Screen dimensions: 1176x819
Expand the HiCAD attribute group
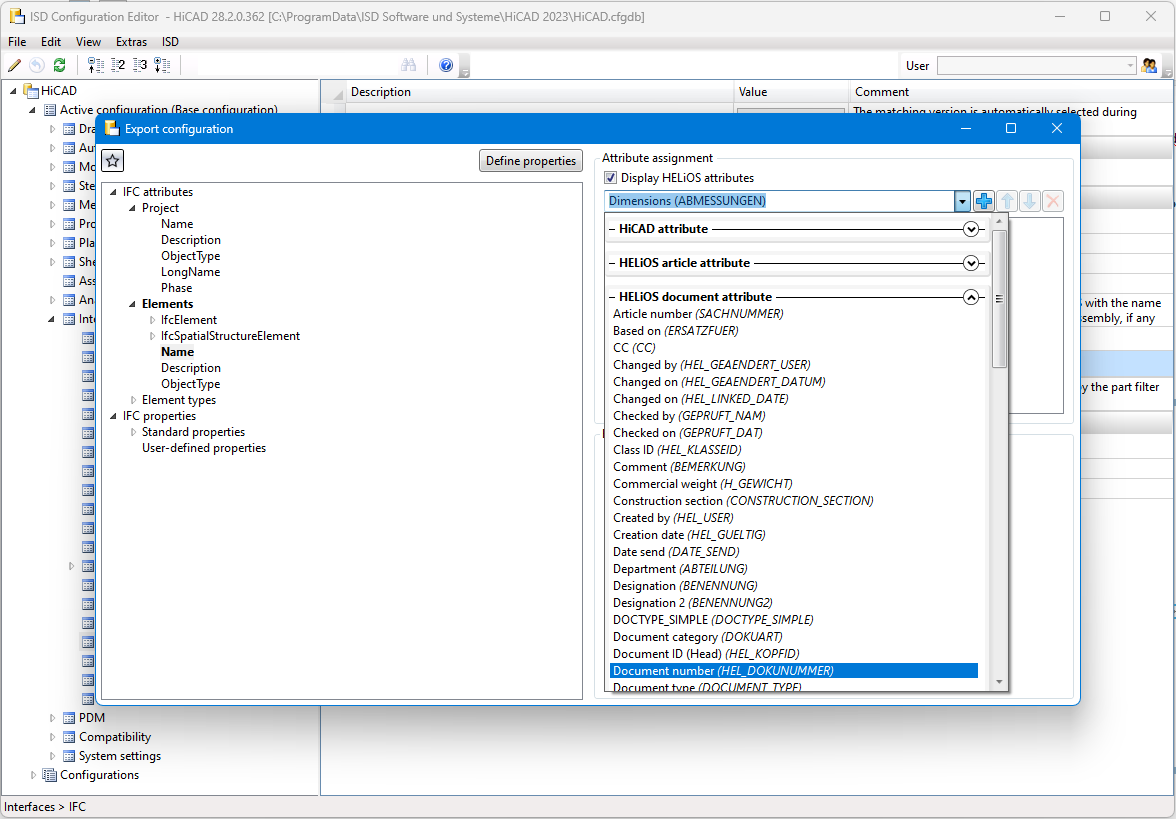[970, 229]
